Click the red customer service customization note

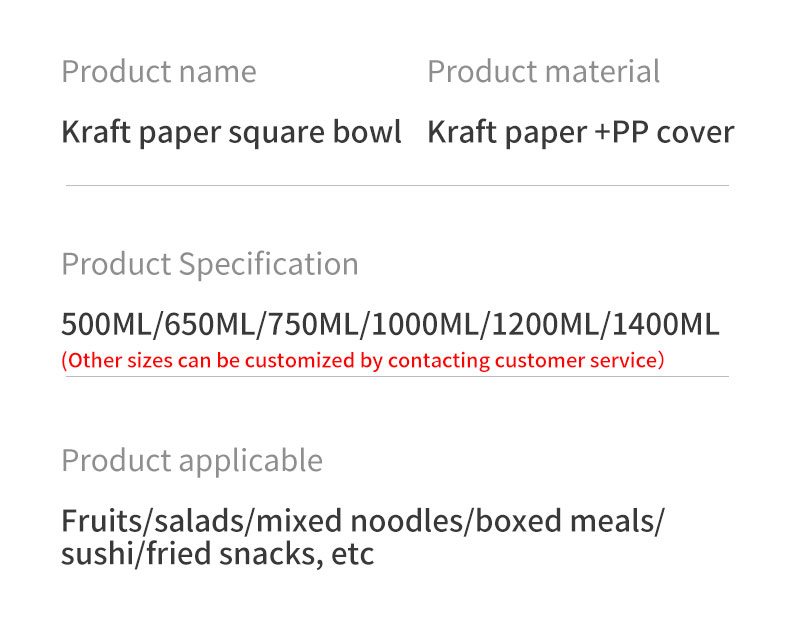tap(362, 360)
